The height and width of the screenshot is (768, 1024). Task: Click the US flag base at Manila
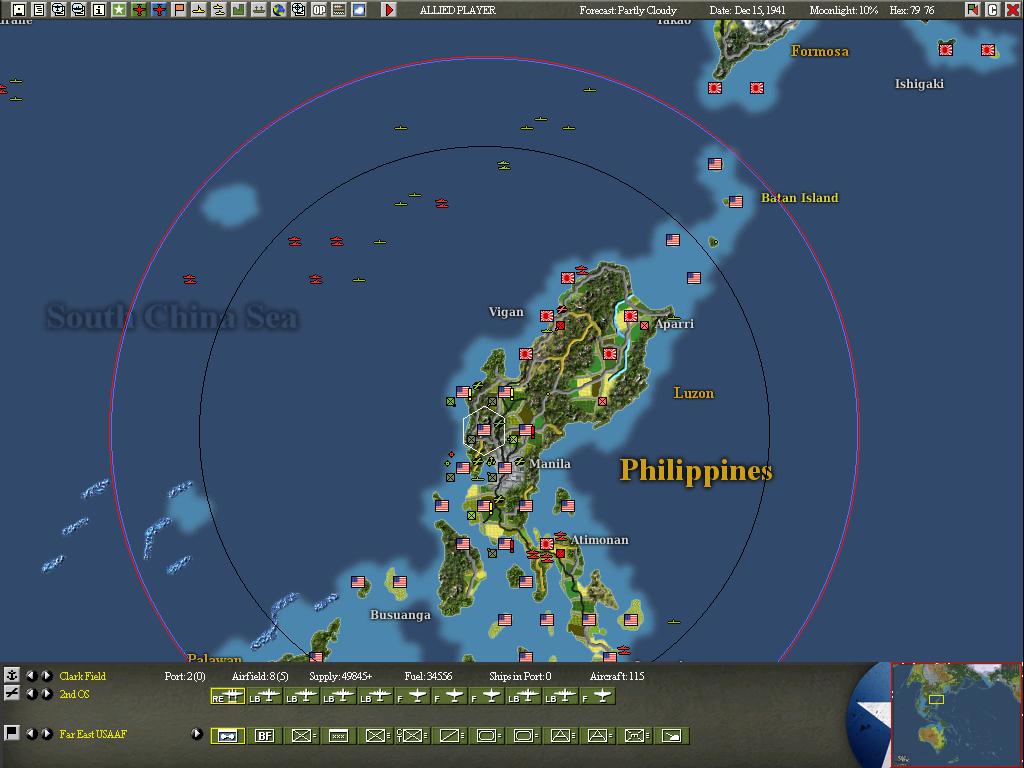(505, 468)
